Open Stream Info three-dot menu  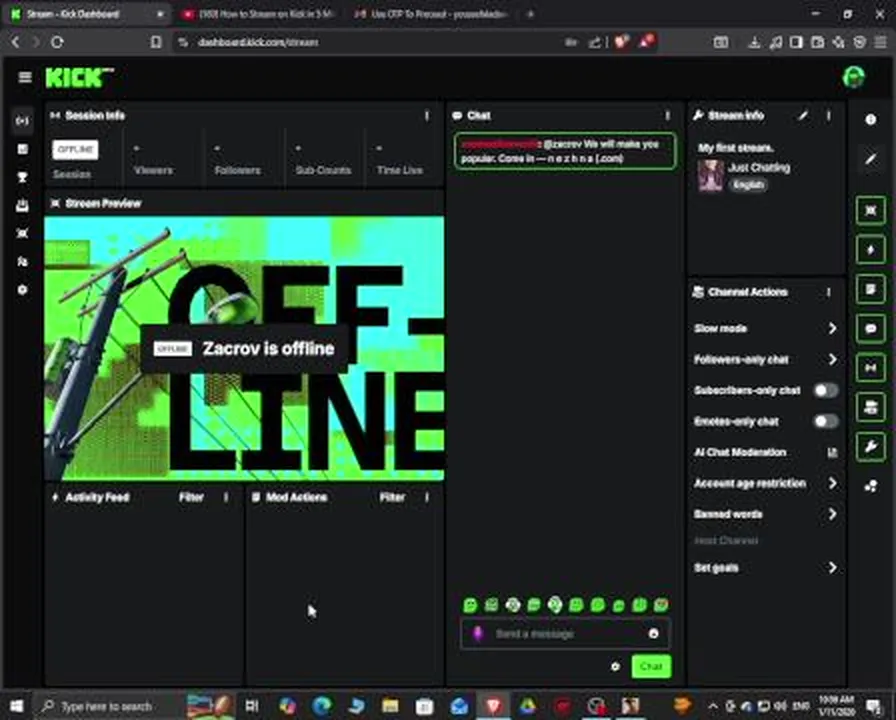click(x=829, y=116)
